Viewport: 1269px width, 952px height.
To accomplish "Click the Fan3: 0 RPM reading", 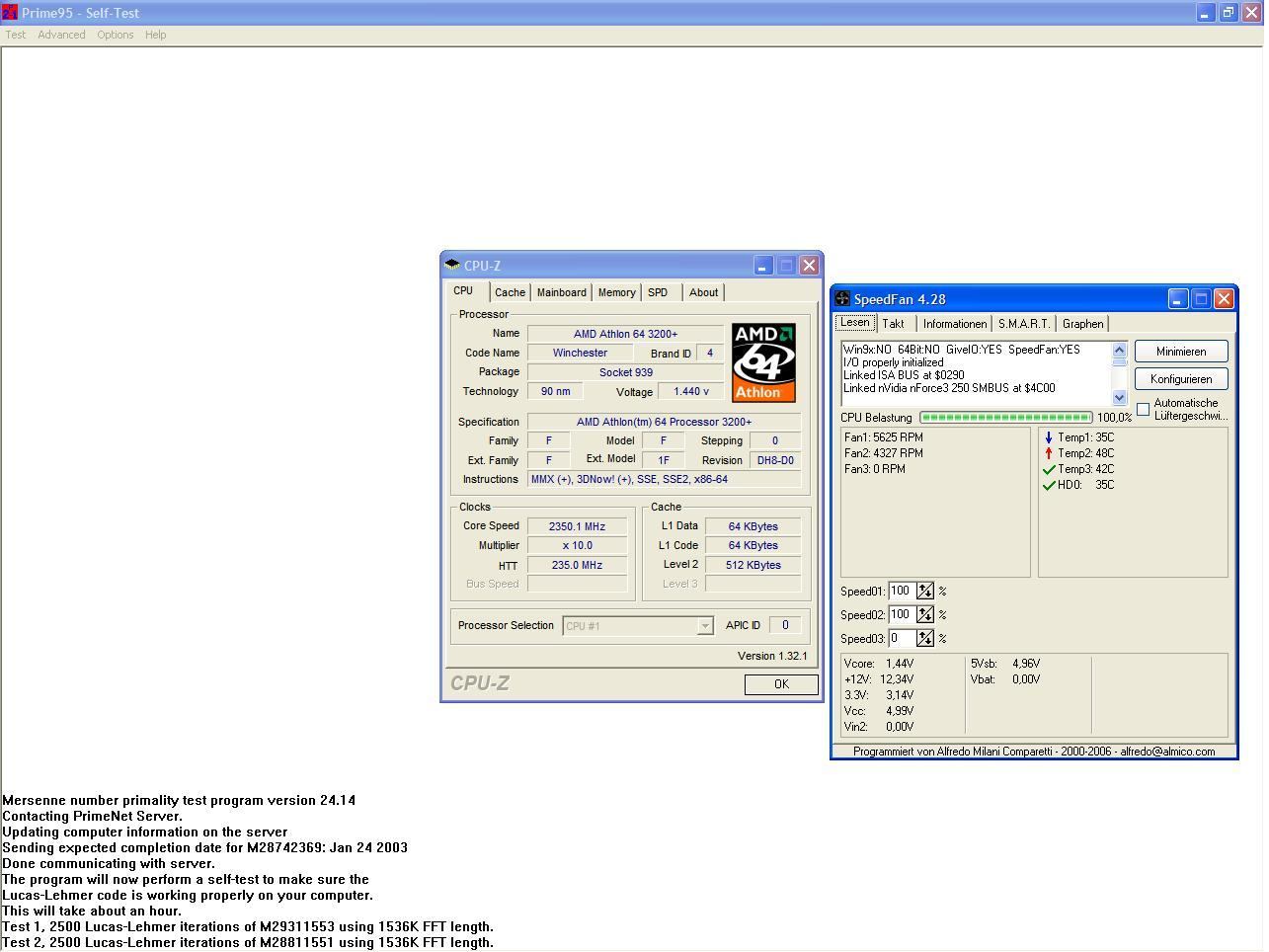I will click(x=875, y=469).
